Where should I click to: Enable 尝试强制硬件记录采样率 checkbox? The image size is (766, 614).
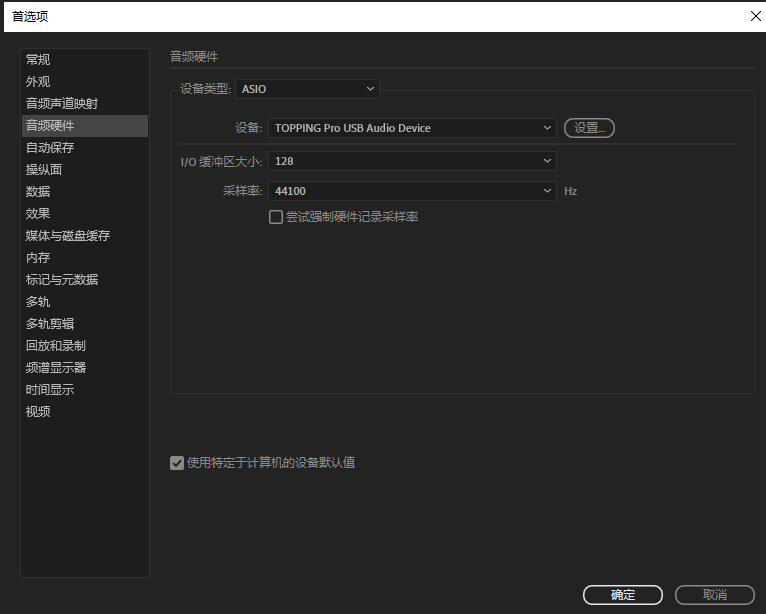[x=276, y=217]
